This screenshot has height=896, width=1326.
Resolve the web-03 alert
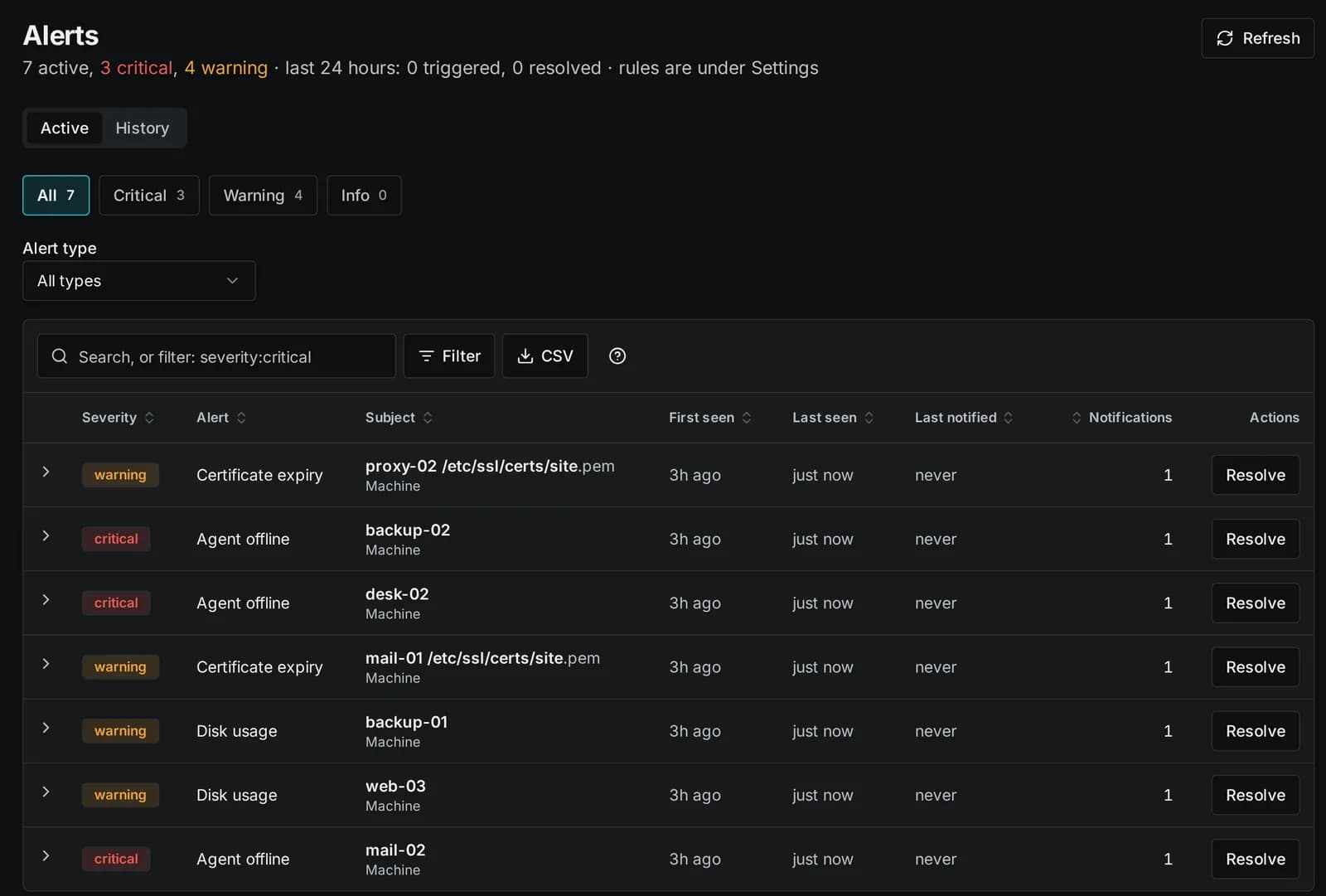(x=1256, y=795)
